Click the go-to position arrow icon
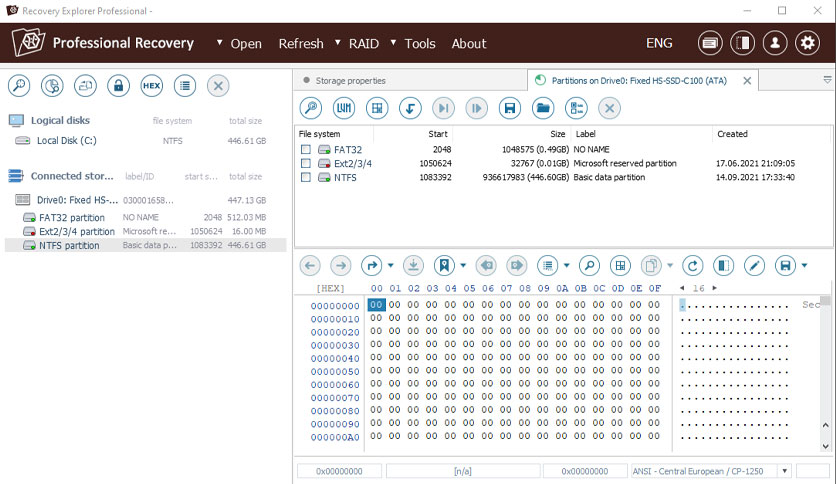Image resolution: width=836 pixels, height=484 pixels. (x=372, y=265)
